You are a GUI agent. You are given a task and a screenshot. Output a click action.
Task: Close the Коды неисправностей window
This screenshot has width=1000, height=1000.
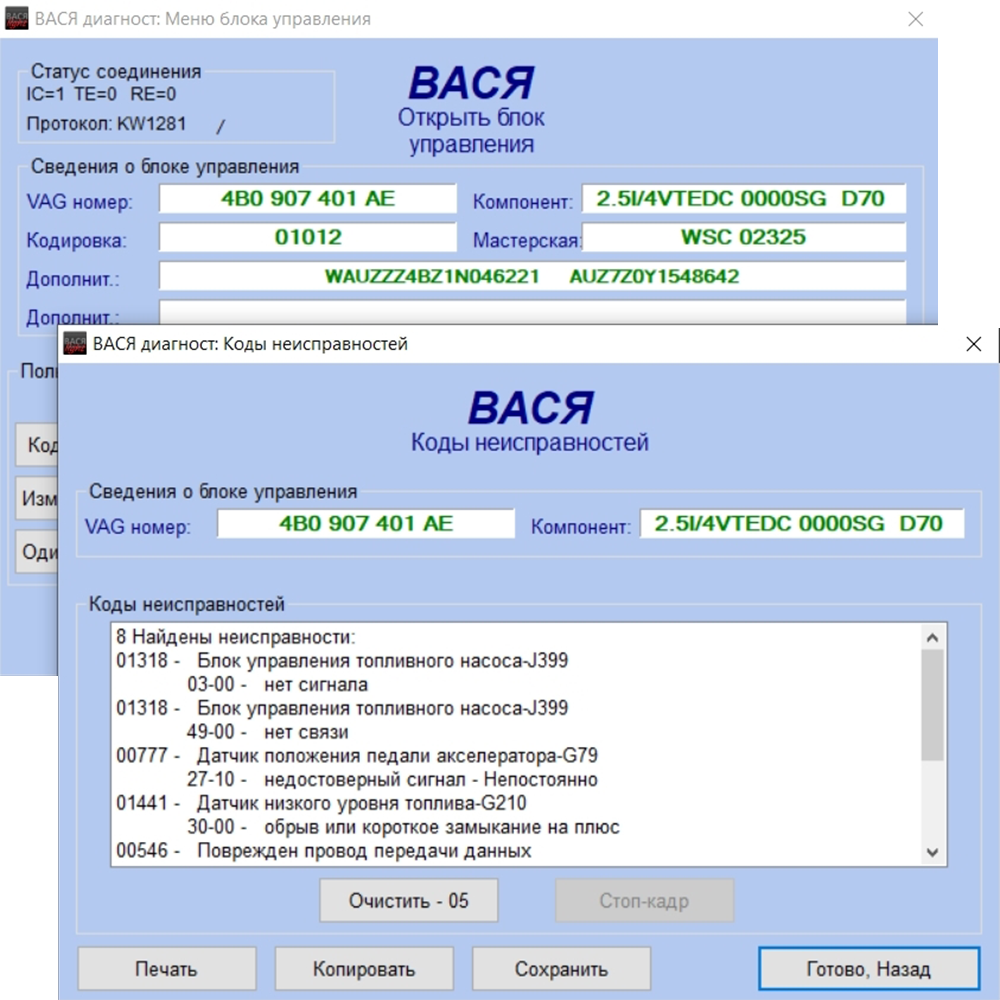[x=973, y=344]
